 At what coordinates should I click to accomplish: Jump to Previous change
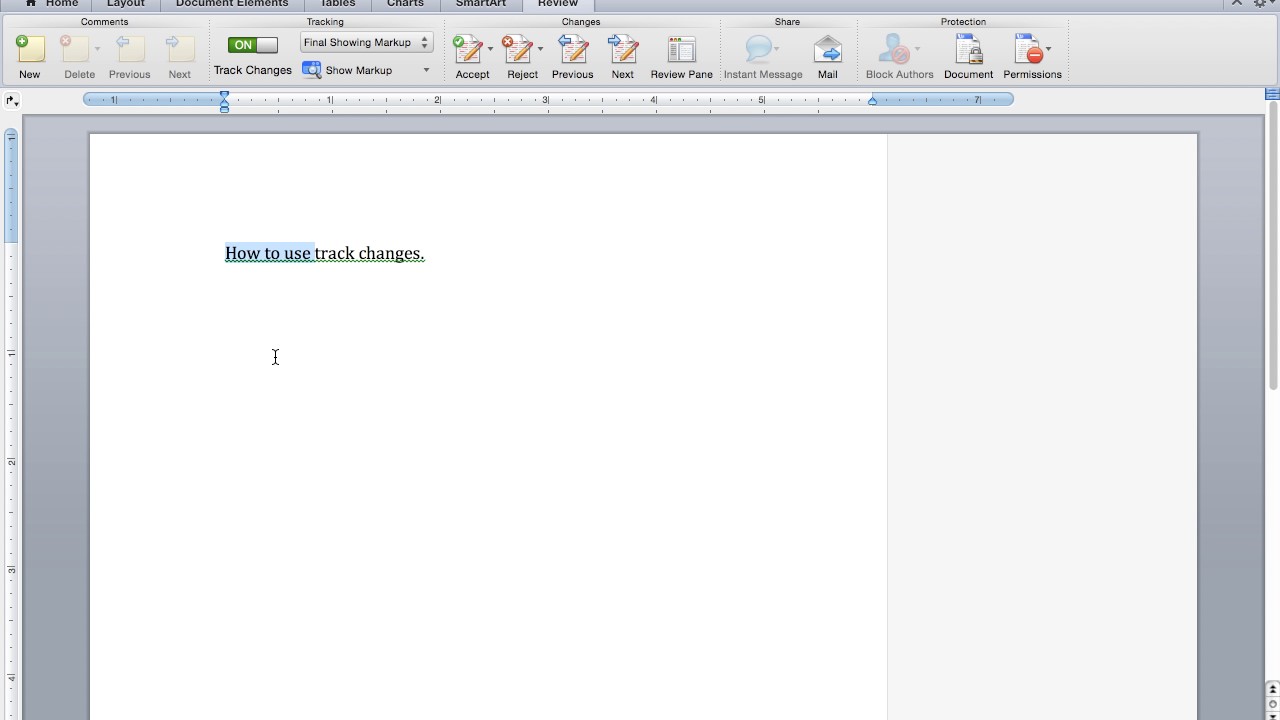[x=572, y=57]
